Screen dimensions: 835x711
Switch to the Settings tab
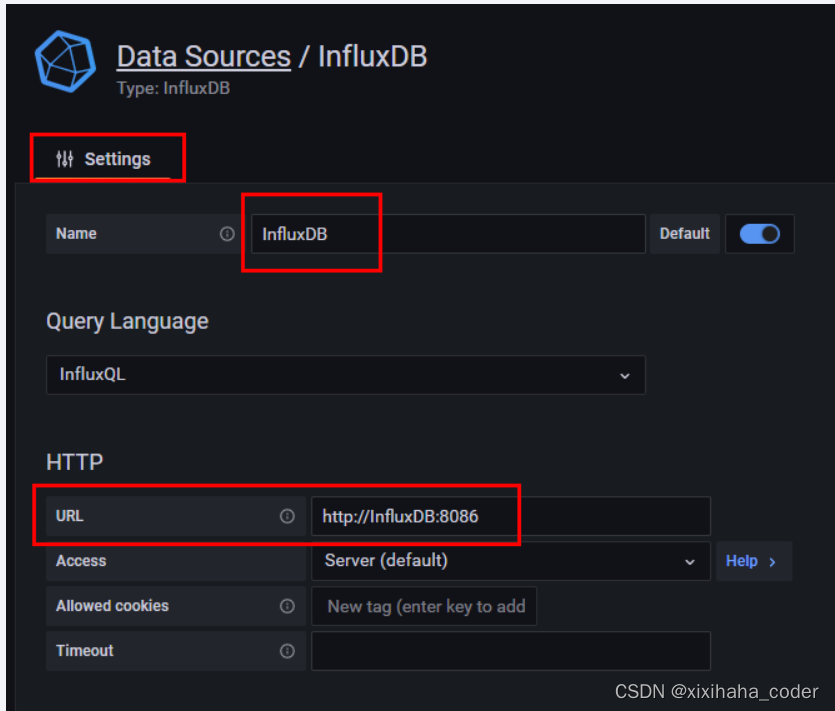103,159
